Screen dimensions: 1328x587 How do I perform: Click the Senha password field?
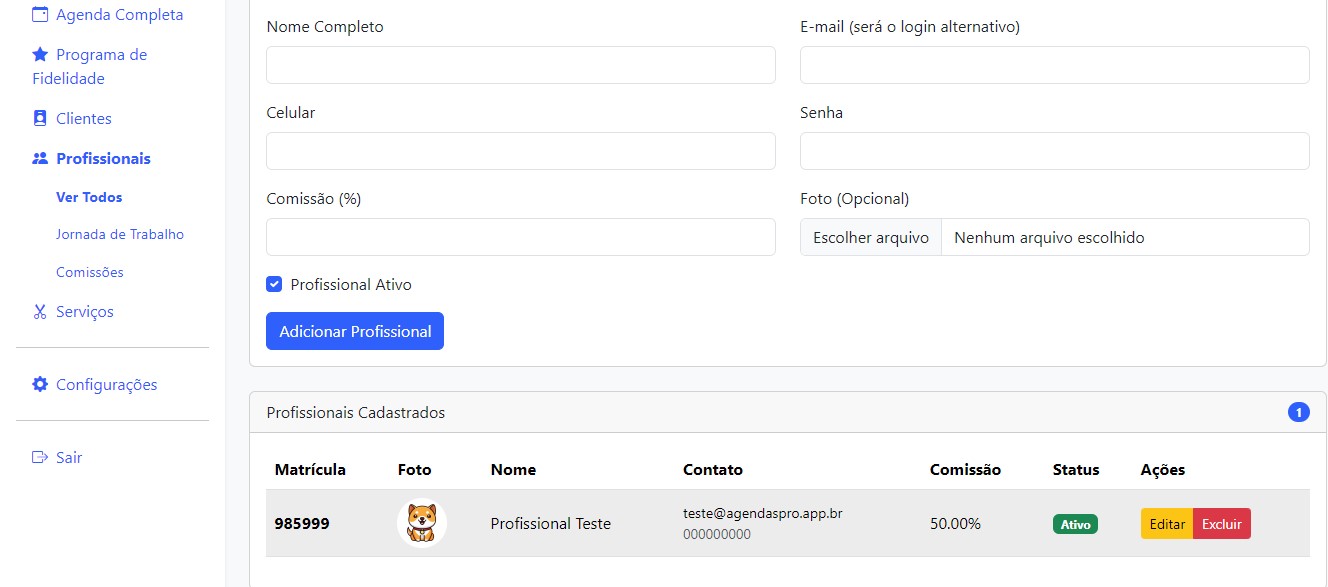tap(1054, 150)
